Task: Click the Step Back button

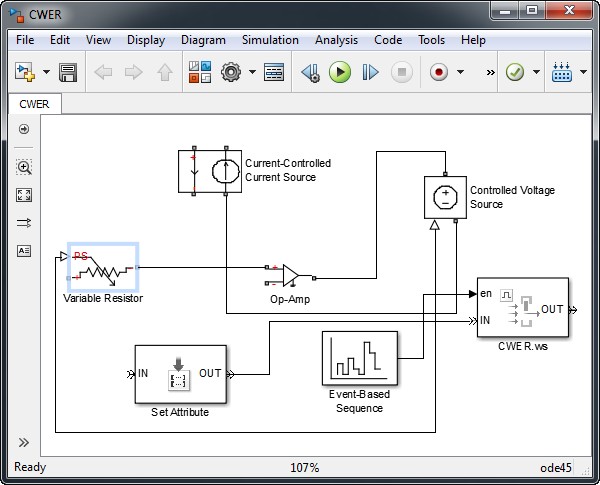Action: (x=310, y=72)
